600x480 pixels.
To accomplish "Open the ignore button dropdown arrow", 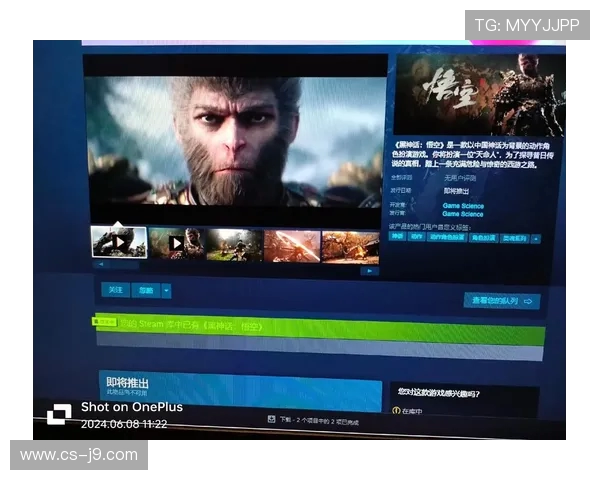I will pos(166,291).
